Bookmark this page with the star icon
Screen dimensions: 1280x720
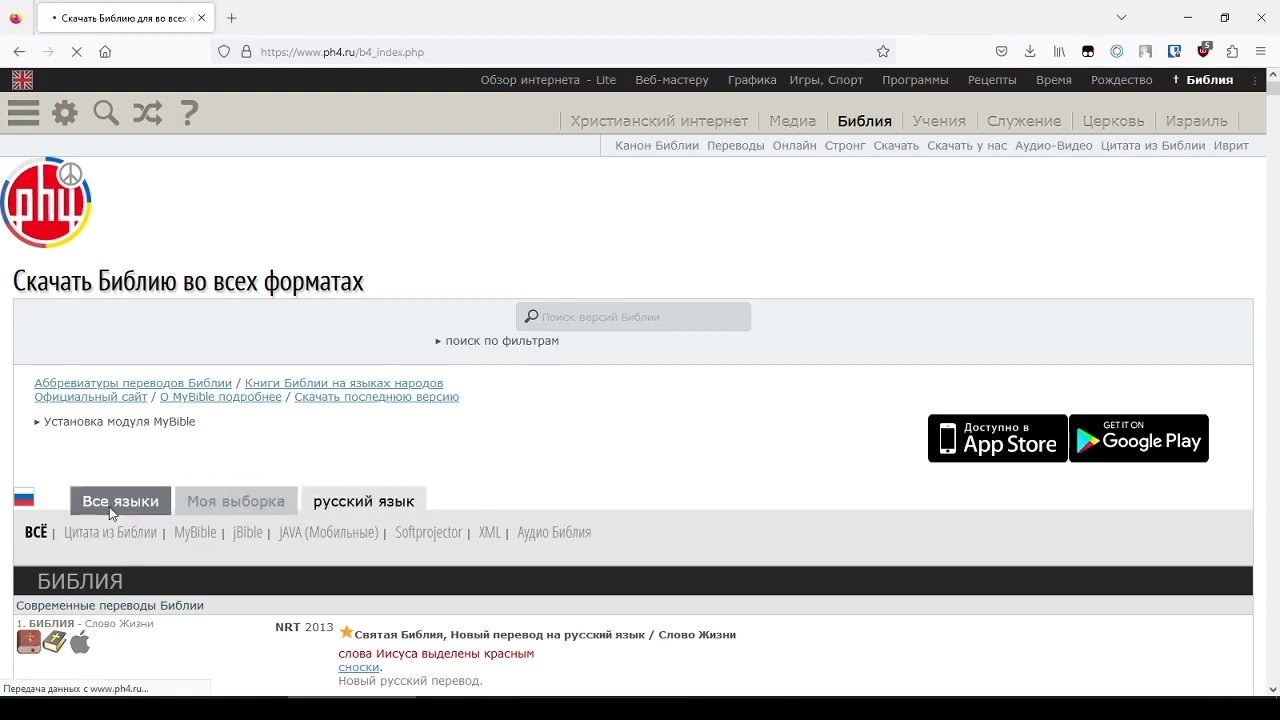(883, 52)
